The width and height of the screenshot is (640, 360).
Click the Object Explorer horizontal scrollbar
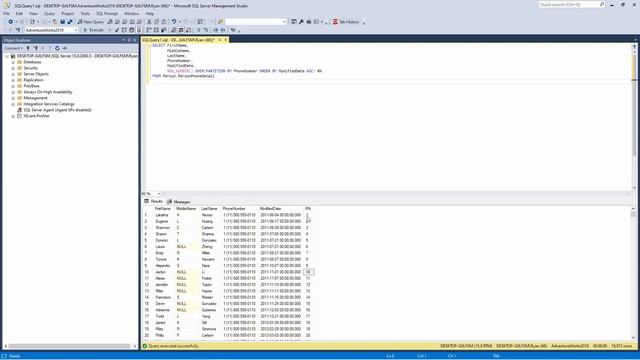click(x=69, y=346)
